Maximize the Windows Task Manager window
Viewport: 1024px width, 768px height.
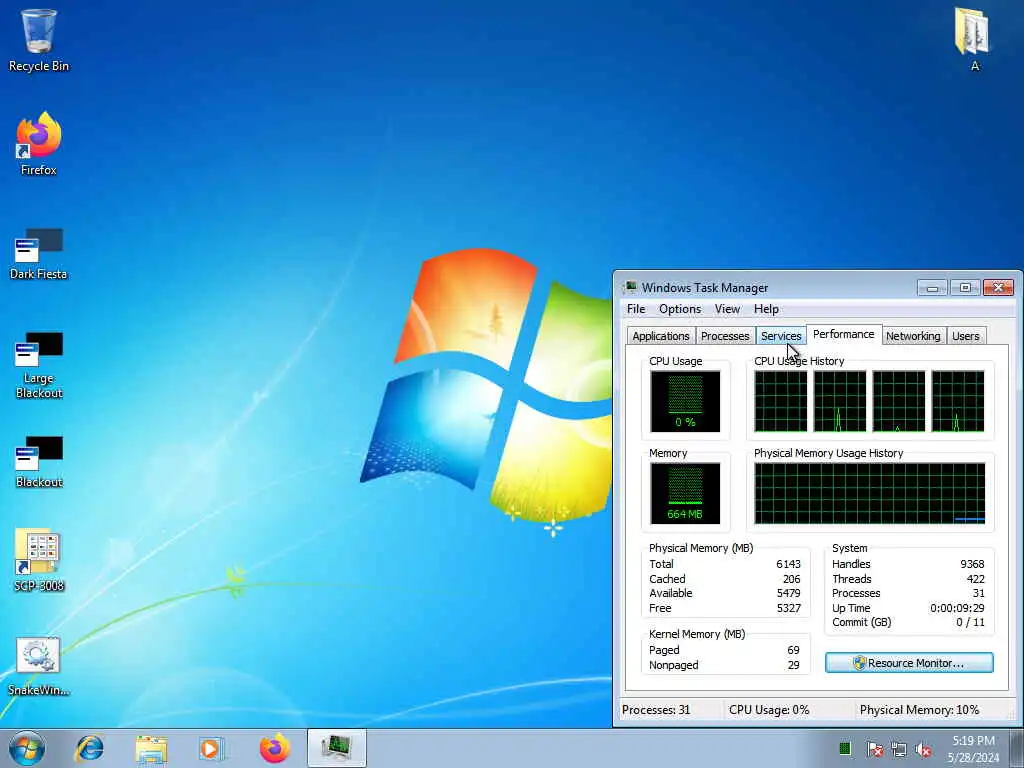click(x=965, y=287)
